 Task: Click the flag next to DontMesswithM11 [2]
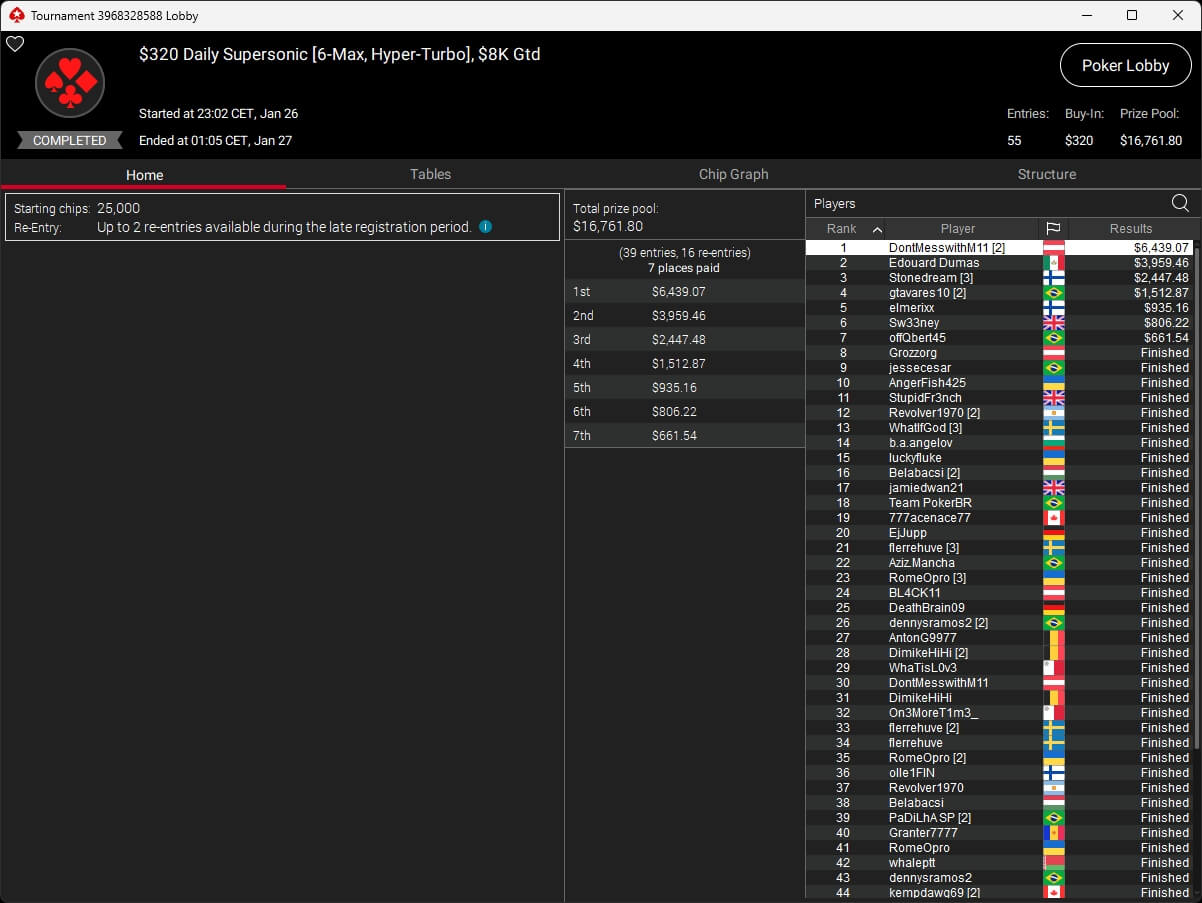pyautogui.click(x=1053, y=248)
